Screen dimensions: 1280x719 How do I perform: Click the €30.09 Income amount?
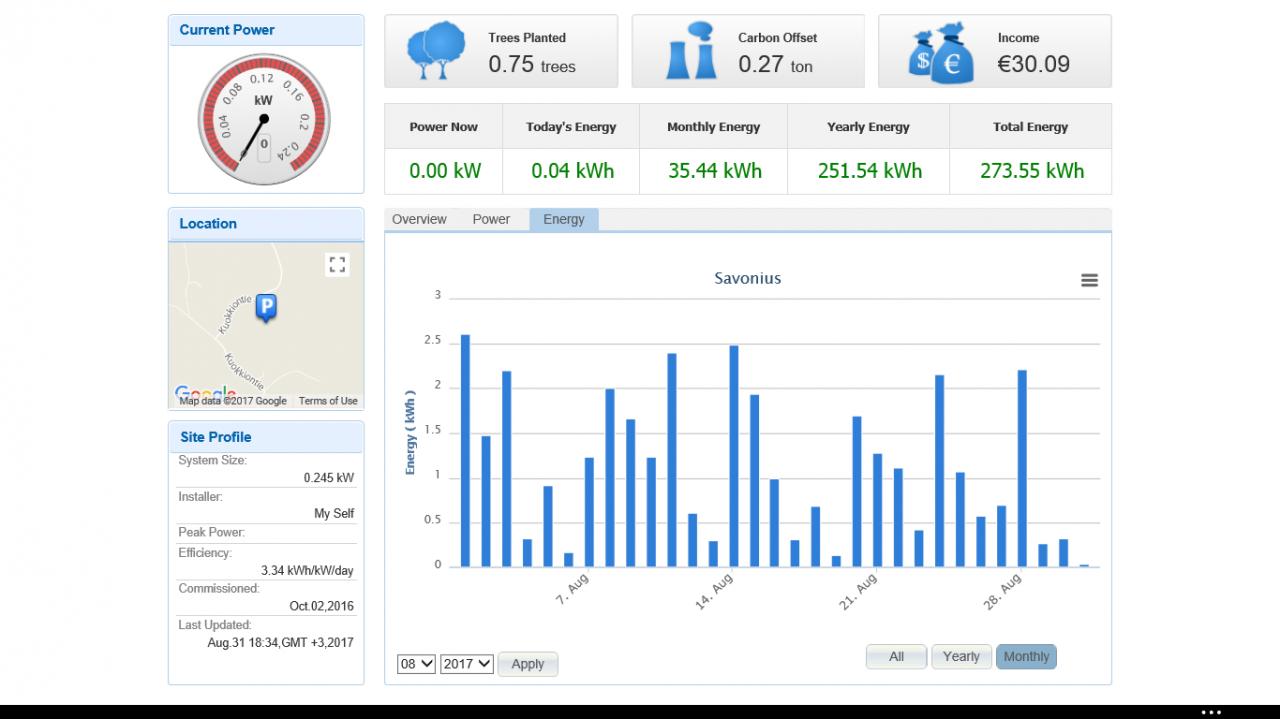click(x=1034, y=64)
